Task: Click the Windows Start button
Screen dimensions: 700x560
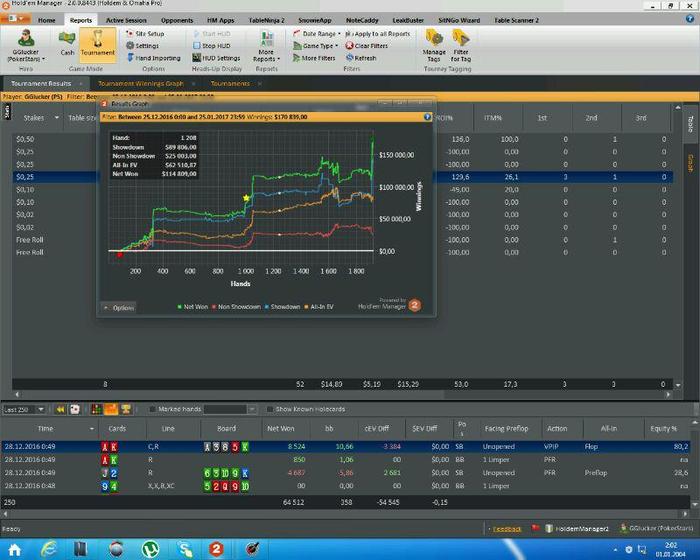Action: [x=14, y=550]
